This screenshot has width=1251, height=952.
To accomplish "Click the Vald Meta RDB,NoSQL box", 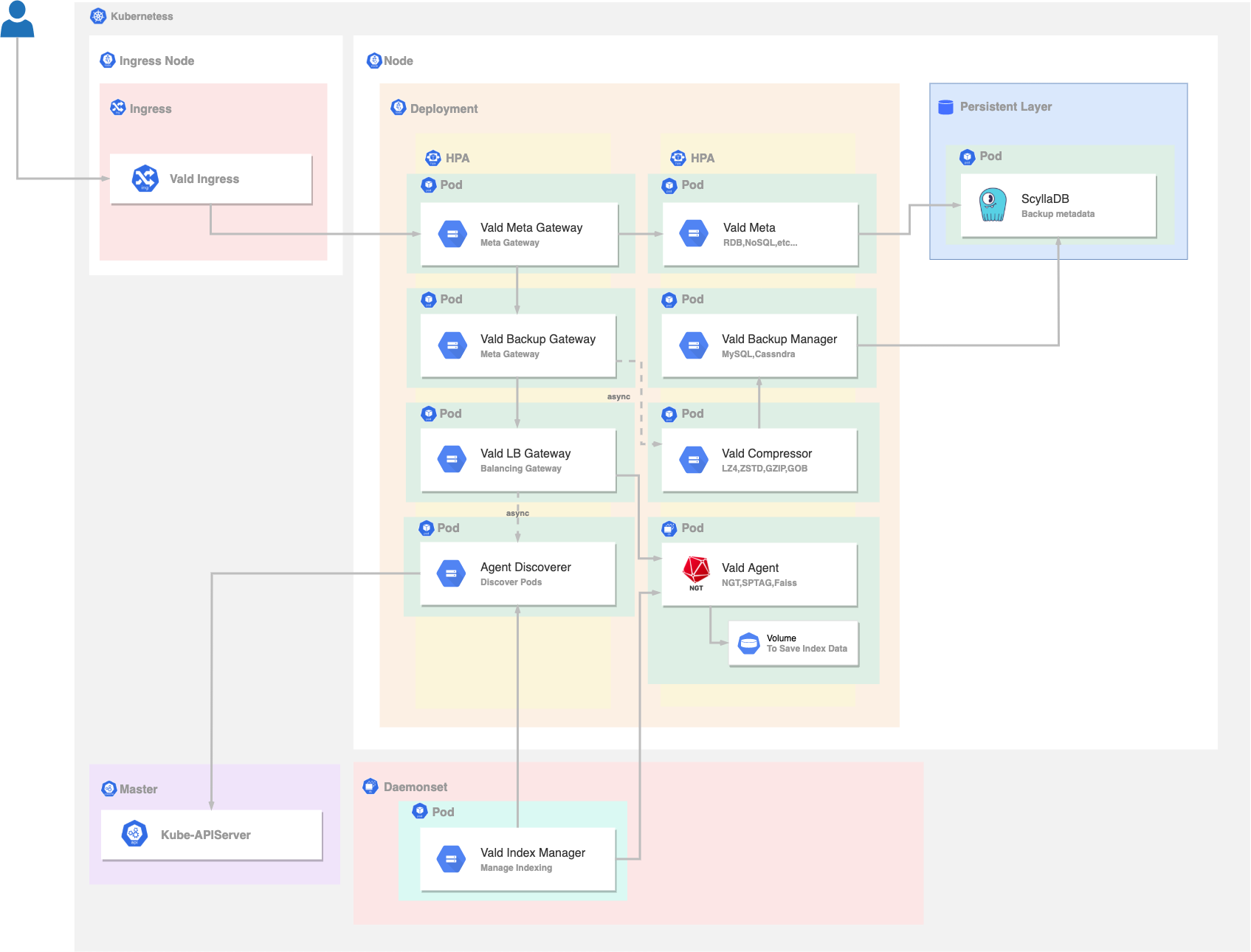I will tap(760, 234).
